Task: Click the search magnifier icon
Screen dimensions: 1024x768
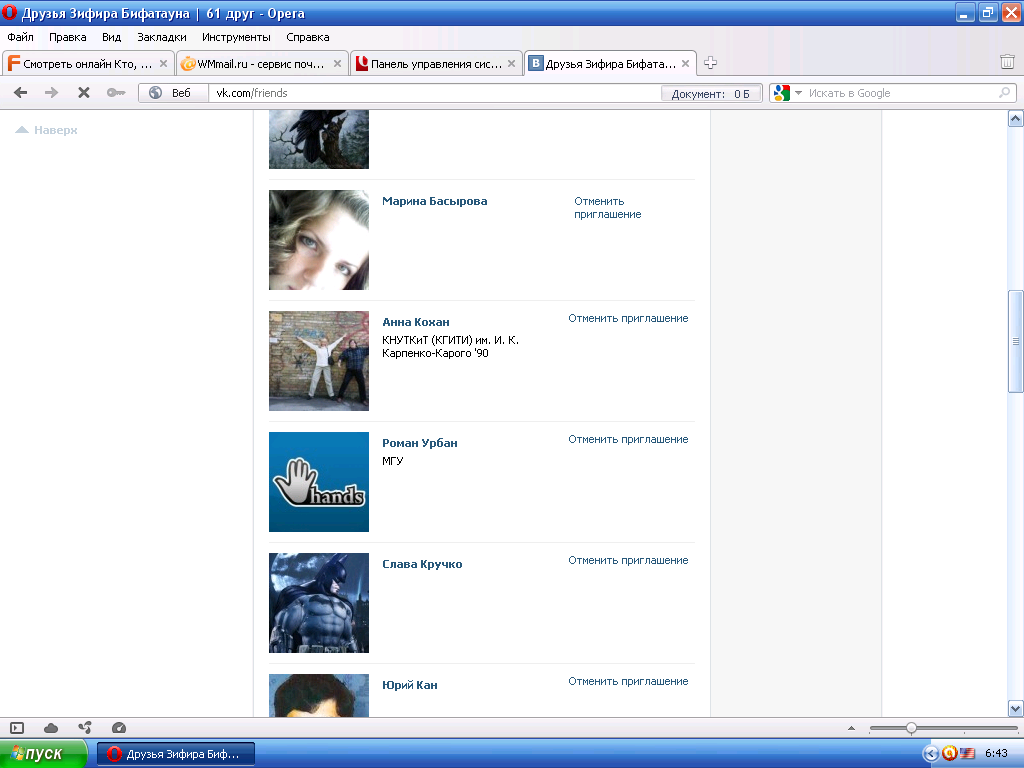Action: click(1004, 93)
